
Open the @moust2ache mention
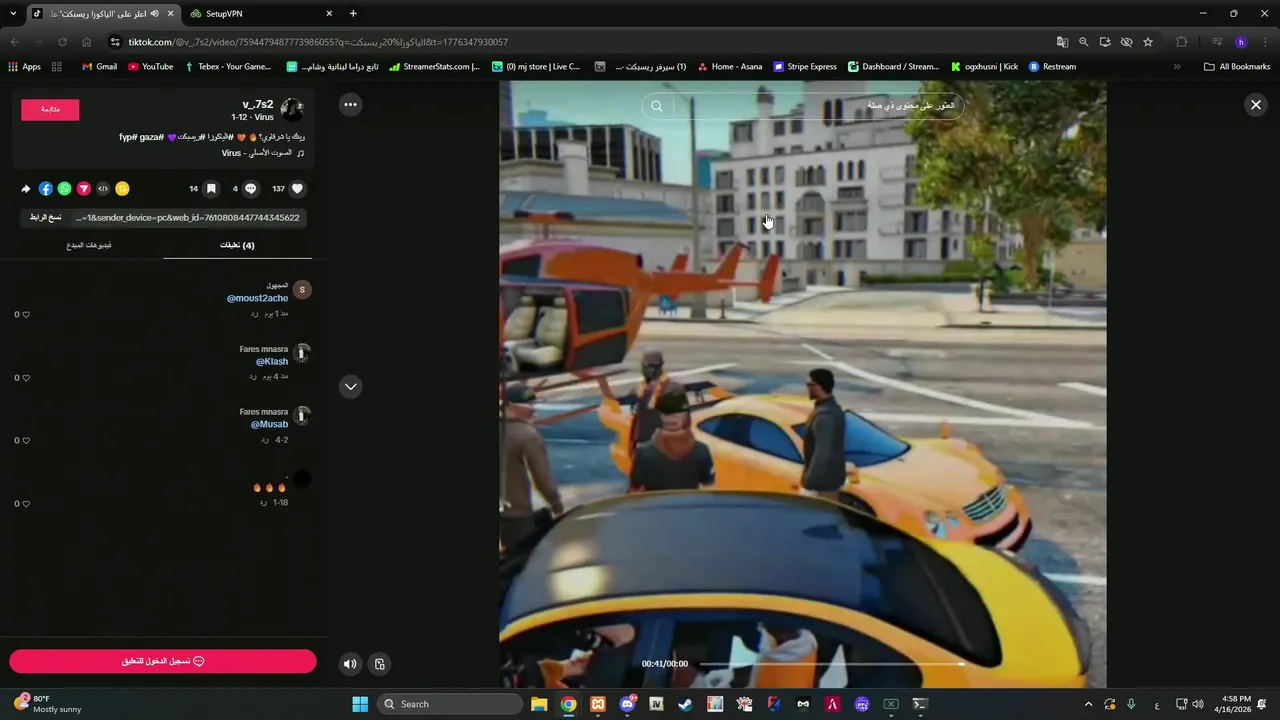[257, 298]
